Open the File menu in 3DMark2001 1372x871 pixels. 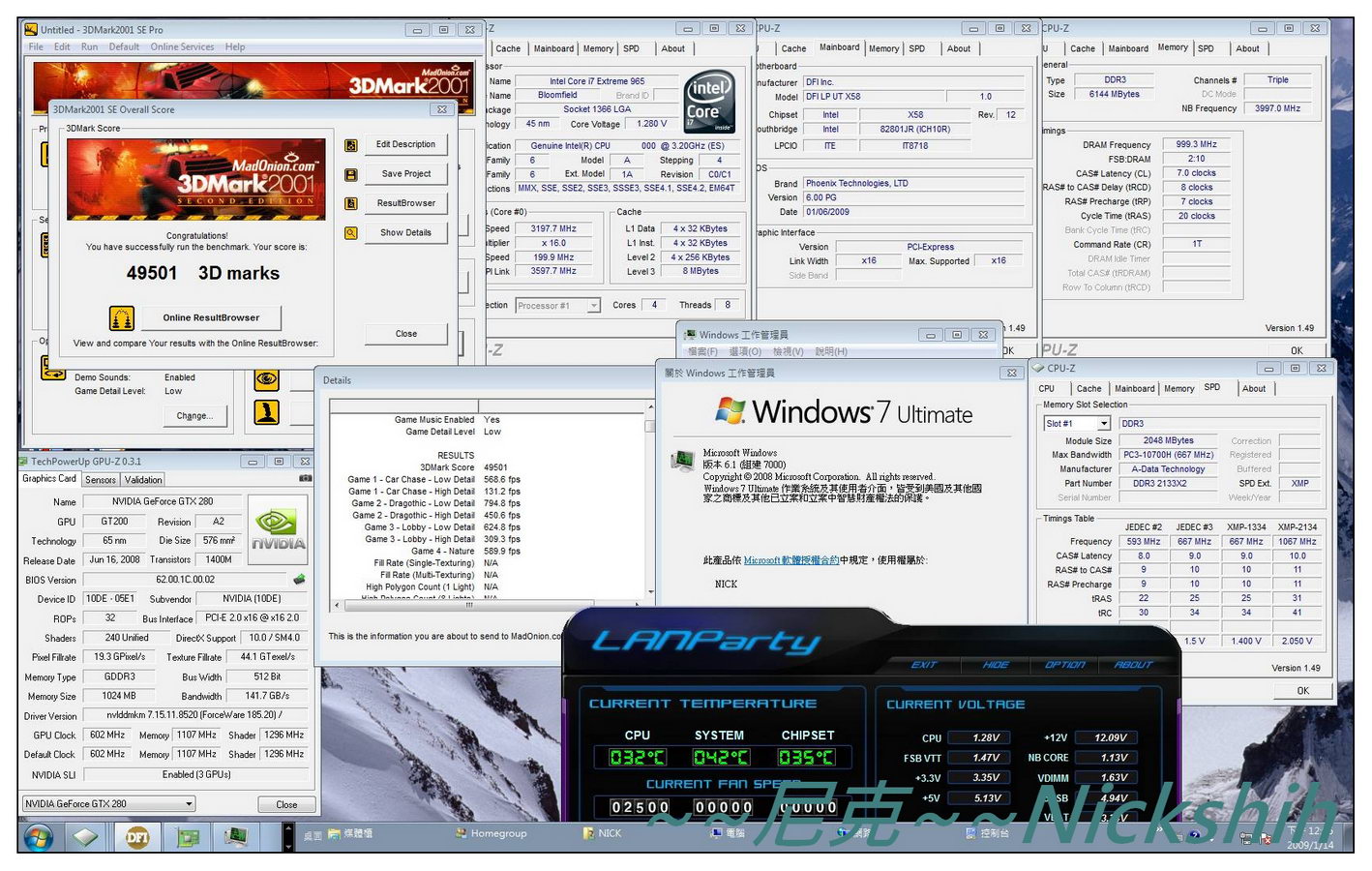[36, 46]
